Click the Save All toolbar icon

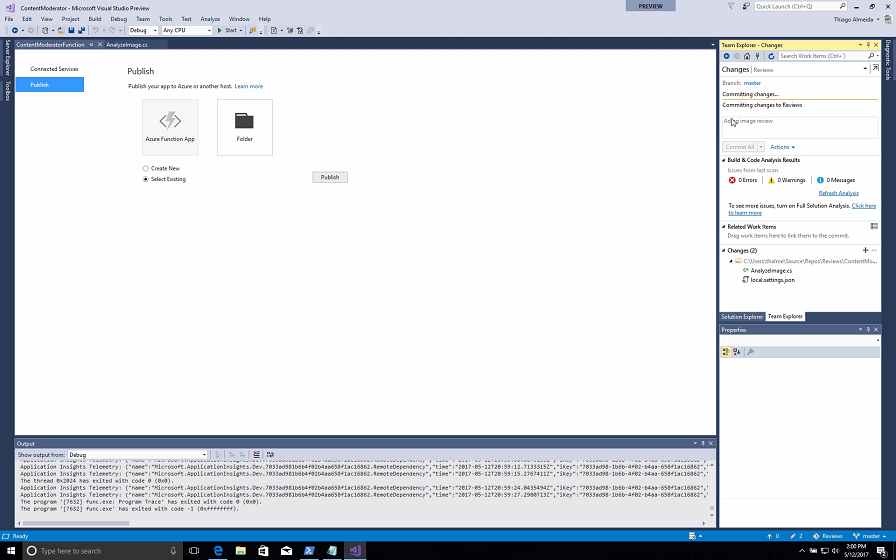pyautogui.click(x=81, y=30)
